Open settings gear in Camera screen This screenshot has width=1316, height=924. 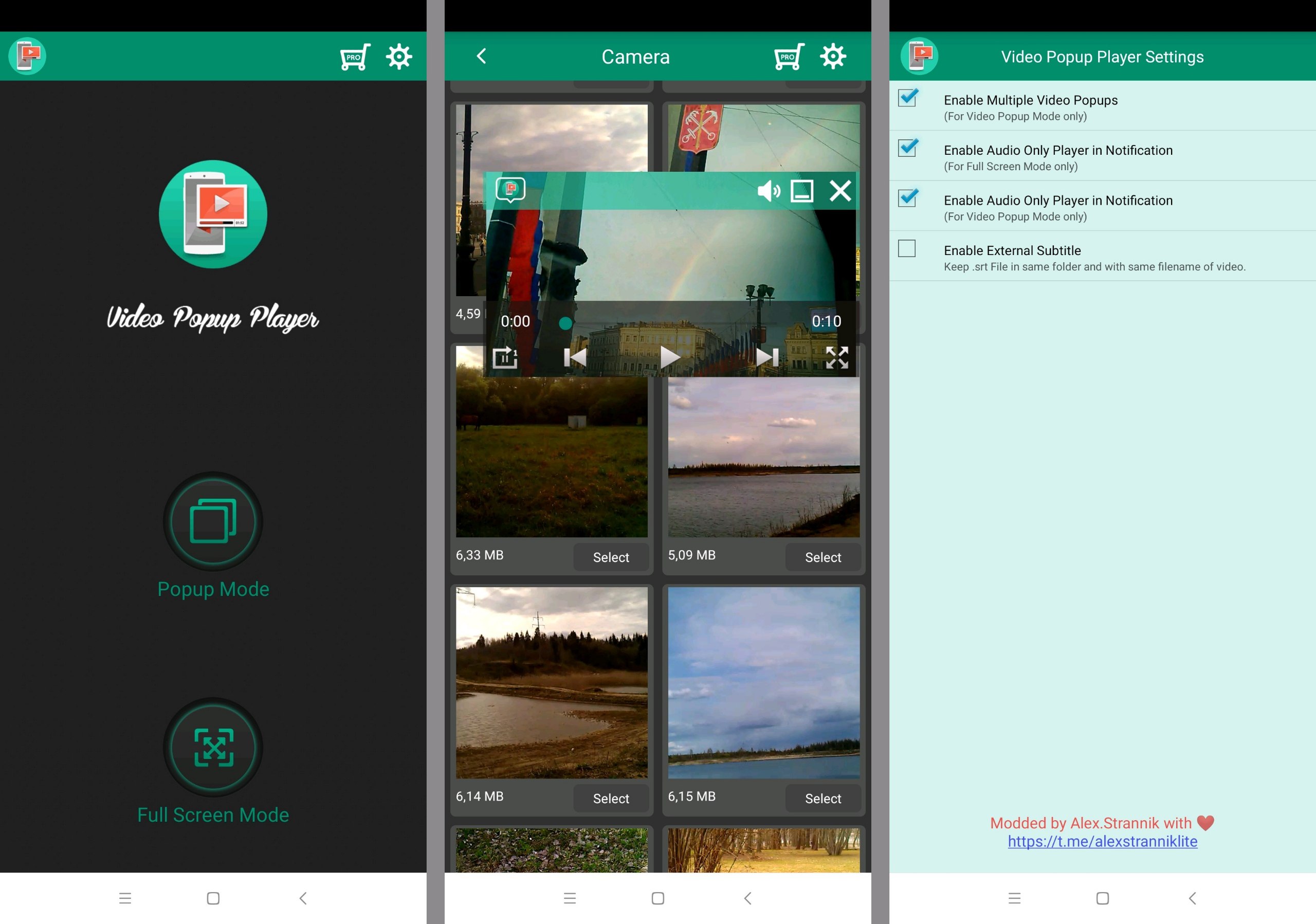tap(833, 57)
